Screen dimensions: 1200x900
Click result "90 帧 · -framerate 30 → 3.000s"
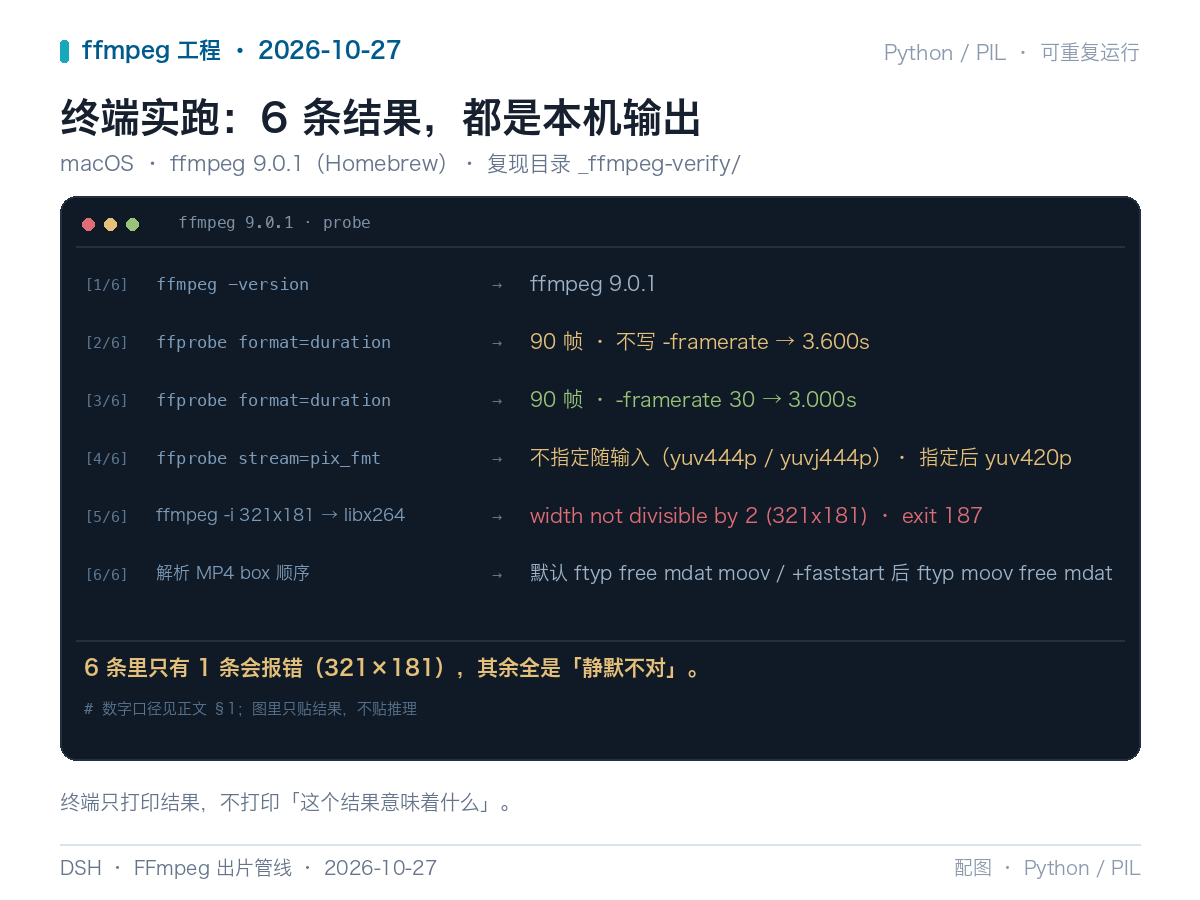tap(693, 400)
